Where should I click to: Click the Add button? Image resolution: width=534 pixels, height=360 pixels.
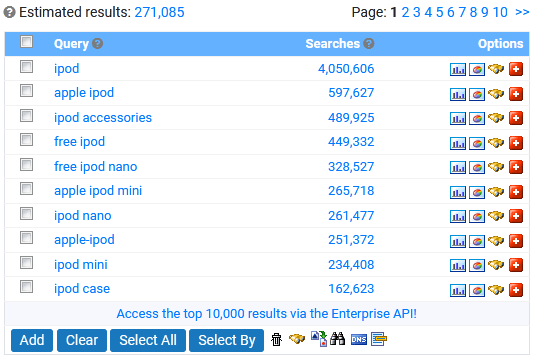(32, 340)
